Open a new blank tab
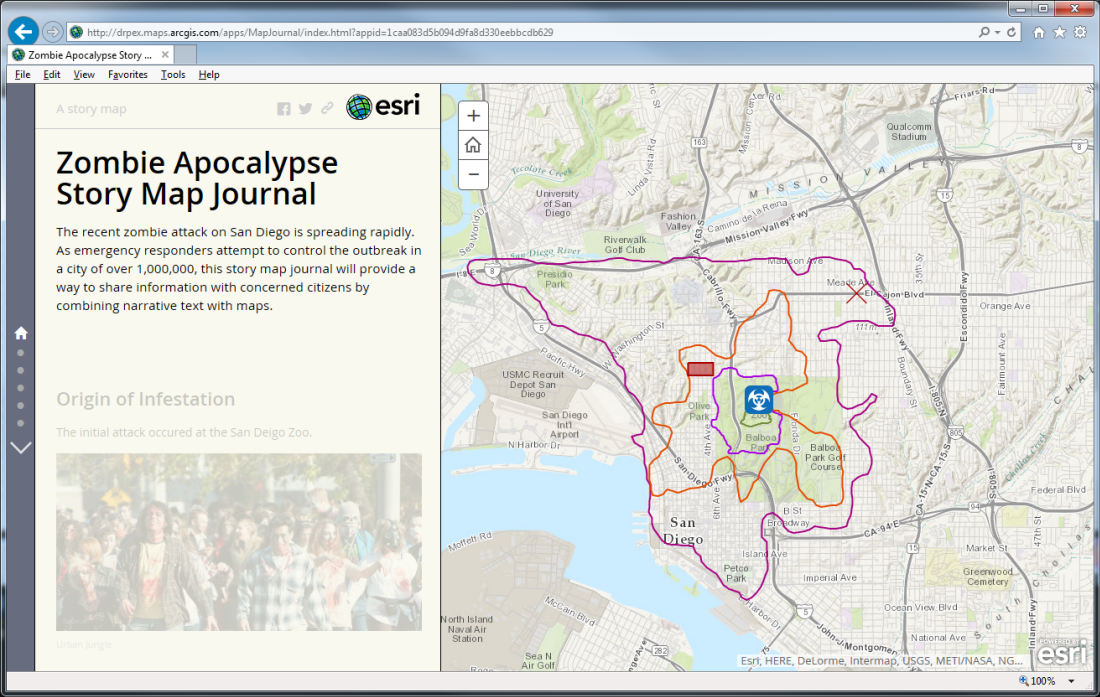Image resolution: width=1100 pixels, height=697 pixels. pos(185,55)
